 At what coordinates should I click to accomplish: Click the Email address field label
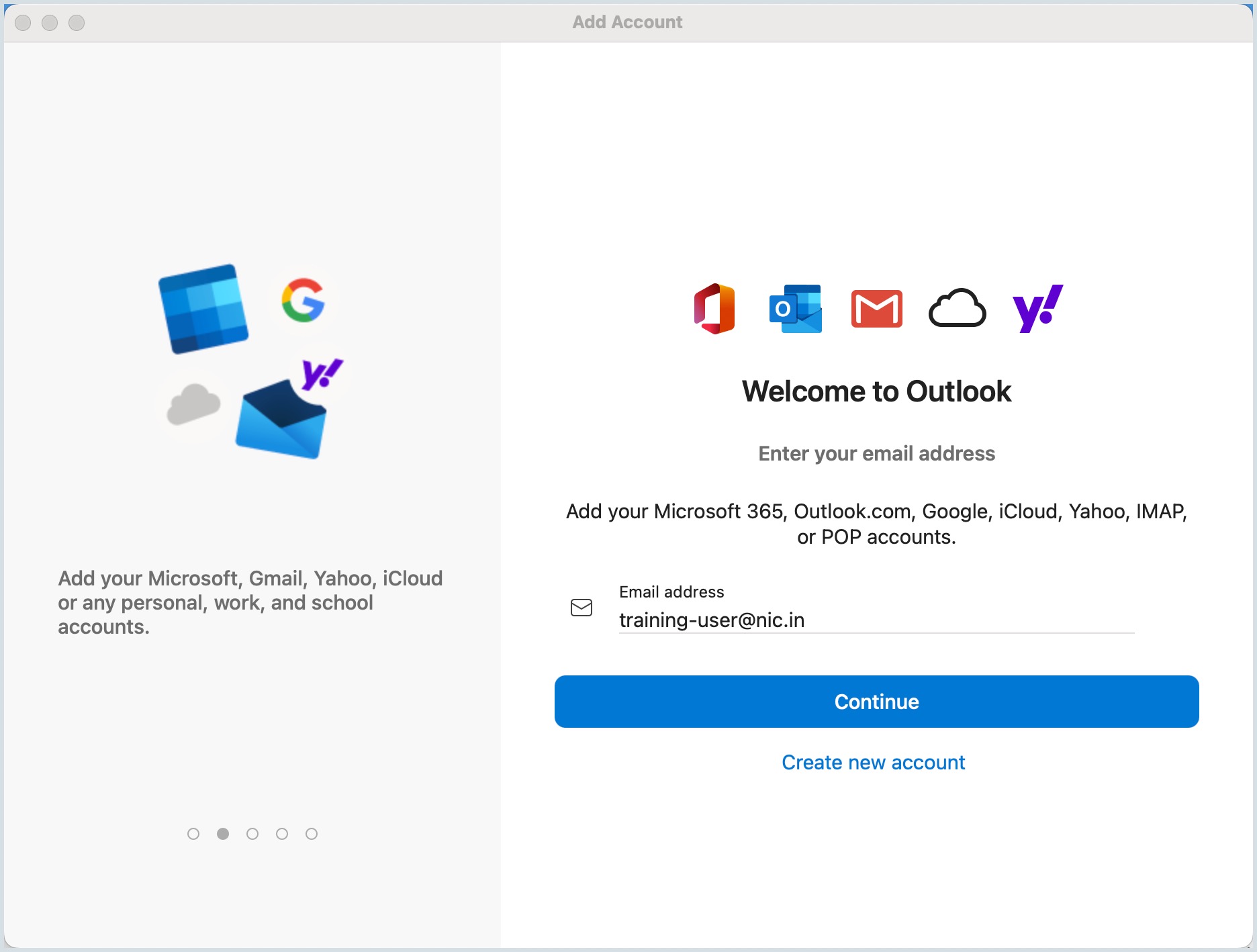pyautogui.click(x=671, y=592)
